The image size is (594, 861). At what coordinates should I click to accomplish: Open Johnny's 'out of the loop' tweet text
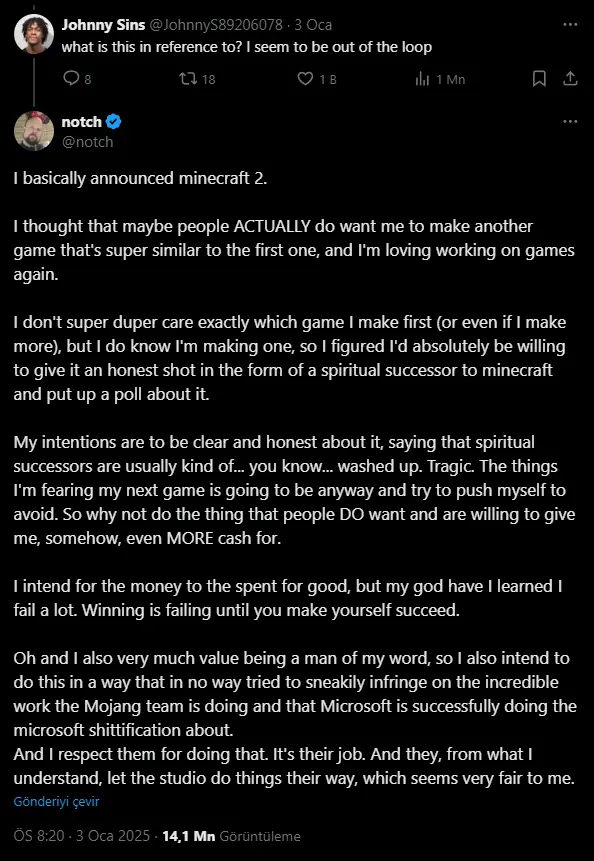click(246, 47)
